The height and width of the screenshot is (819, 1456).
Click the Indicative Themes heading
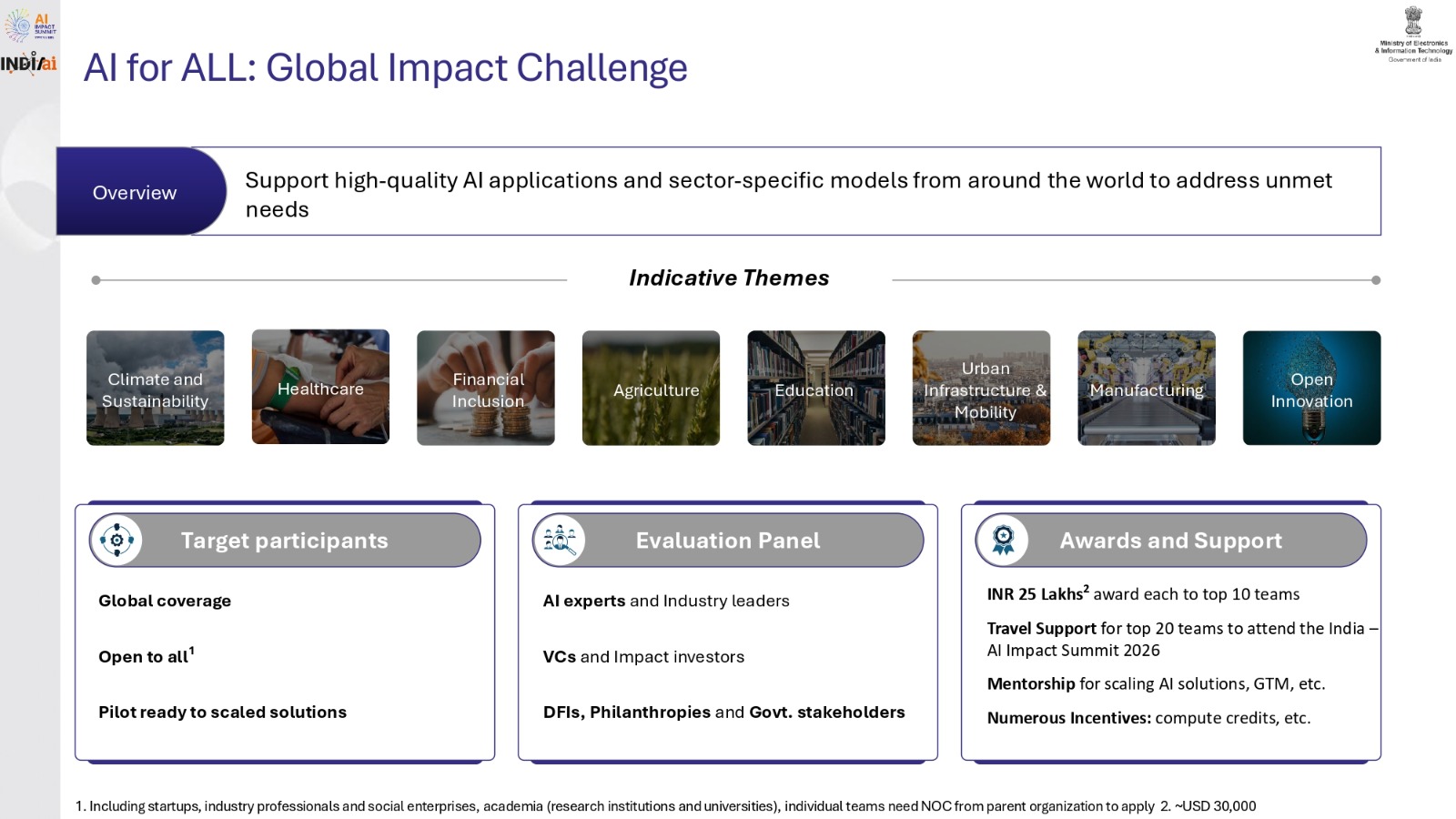point(729,278)
